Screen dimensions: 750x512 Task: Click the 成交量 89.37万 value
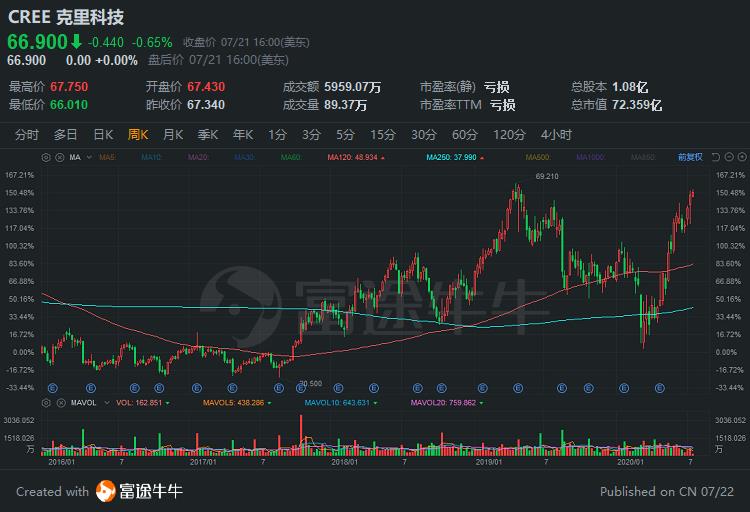point(345,105)
